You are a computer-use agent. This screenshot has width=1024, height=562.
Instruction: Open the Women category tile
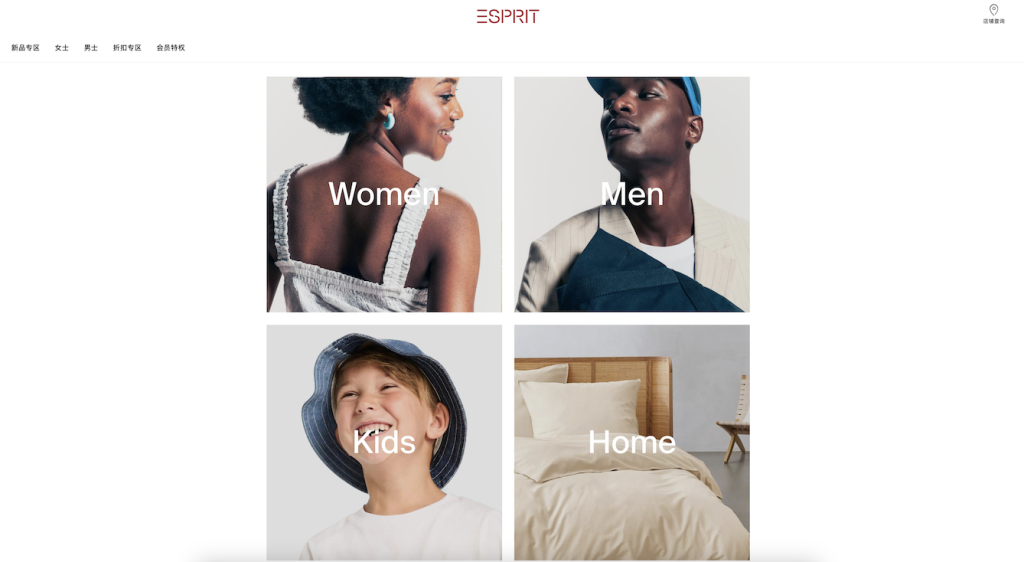384,195
